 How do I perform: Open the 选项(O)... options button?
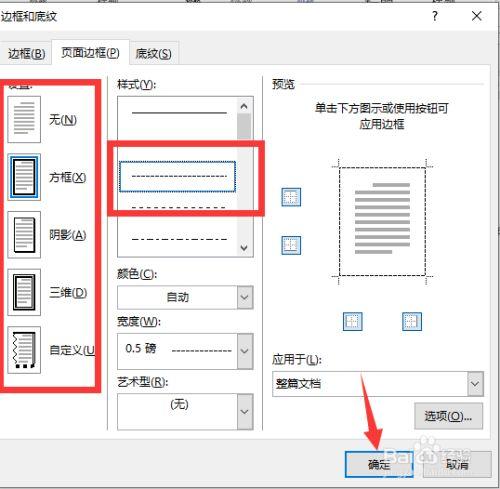pyautogui.click(x=448, y=416)
